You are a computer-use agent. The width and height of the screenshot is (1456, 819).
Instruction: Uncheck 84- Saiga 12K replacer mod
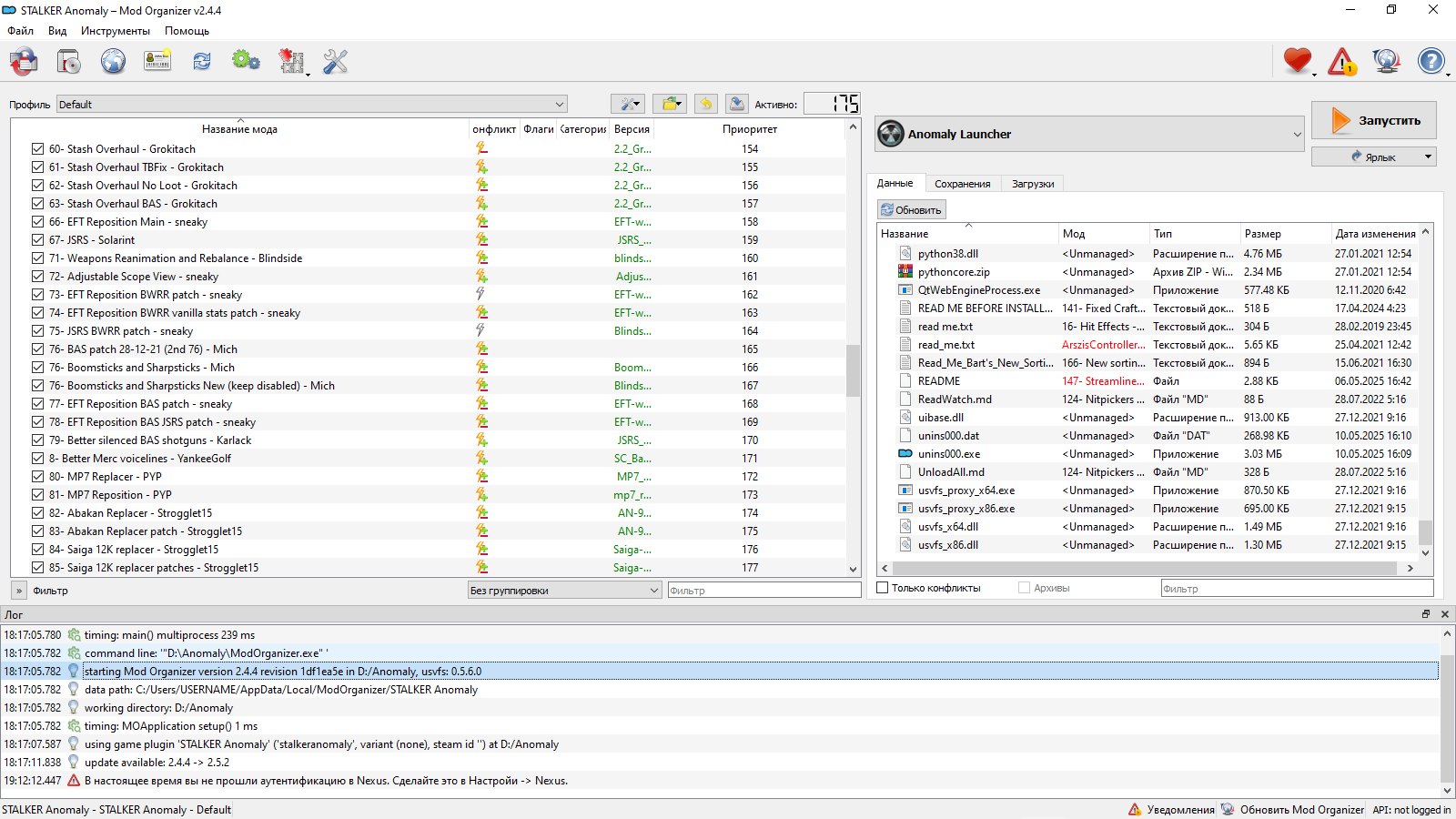point(37,549)
